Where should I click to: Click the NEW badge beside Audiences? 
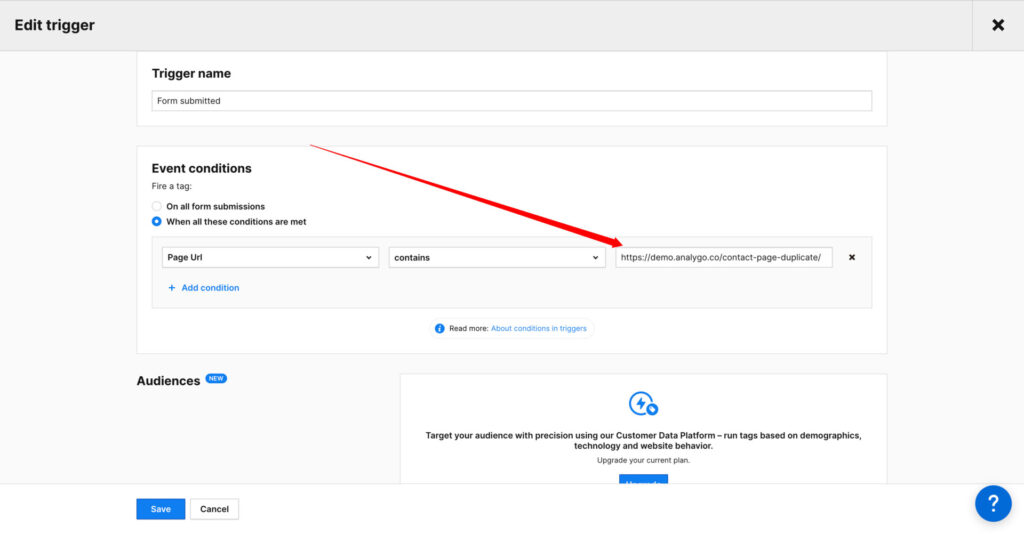(x=216, y=379)
